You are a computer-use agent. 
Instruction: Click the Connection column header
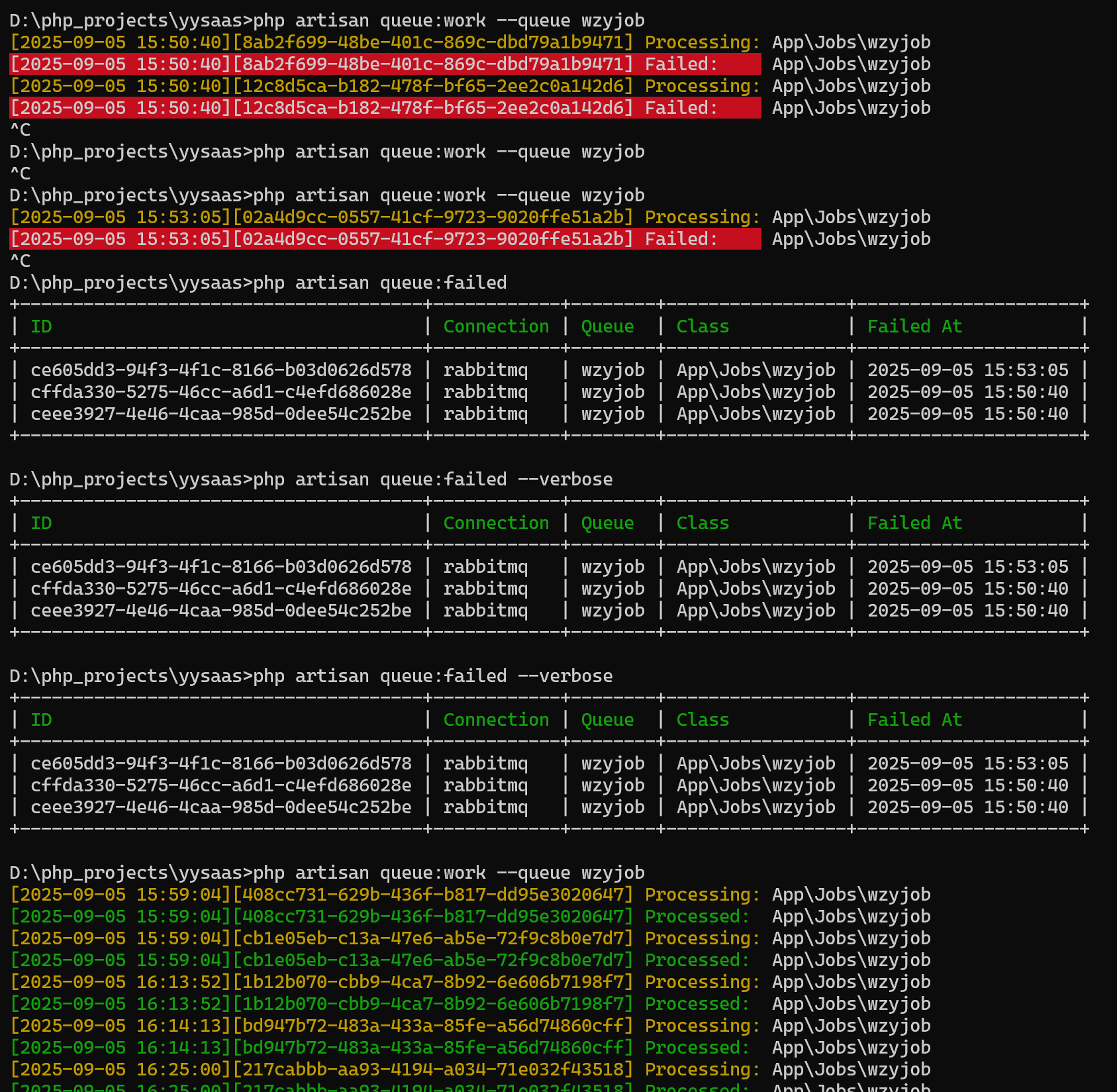coord(496,326)
